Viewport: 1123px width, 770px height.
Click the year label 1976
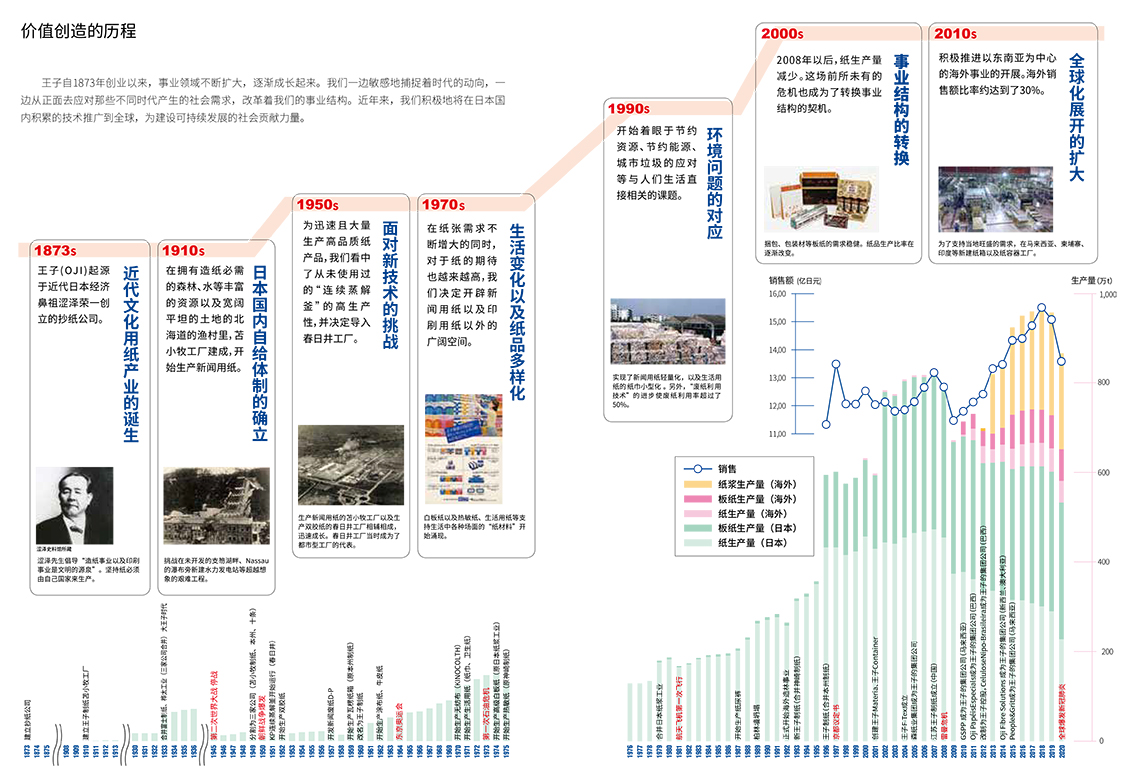(x=630, y=751)
